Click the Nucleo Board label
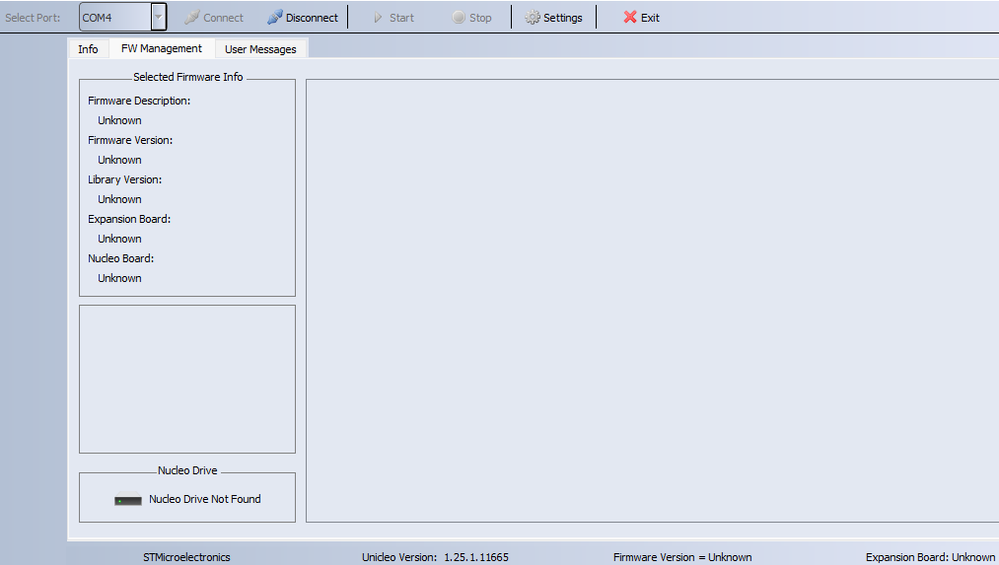This screenshot has height=565, width=999. (121, 259)
